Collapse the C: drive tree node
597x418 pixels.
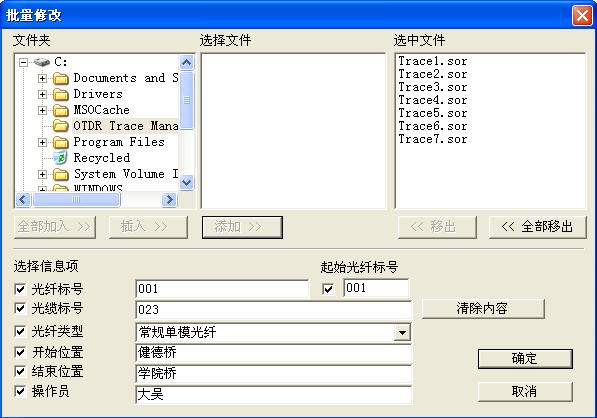[x=24, y=62]
